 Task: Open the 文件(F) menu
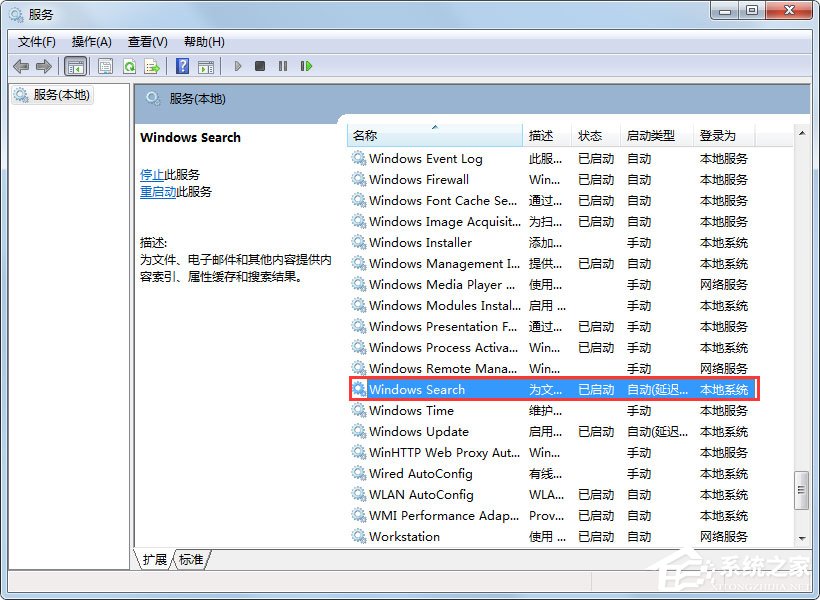(x=36, y=41)
